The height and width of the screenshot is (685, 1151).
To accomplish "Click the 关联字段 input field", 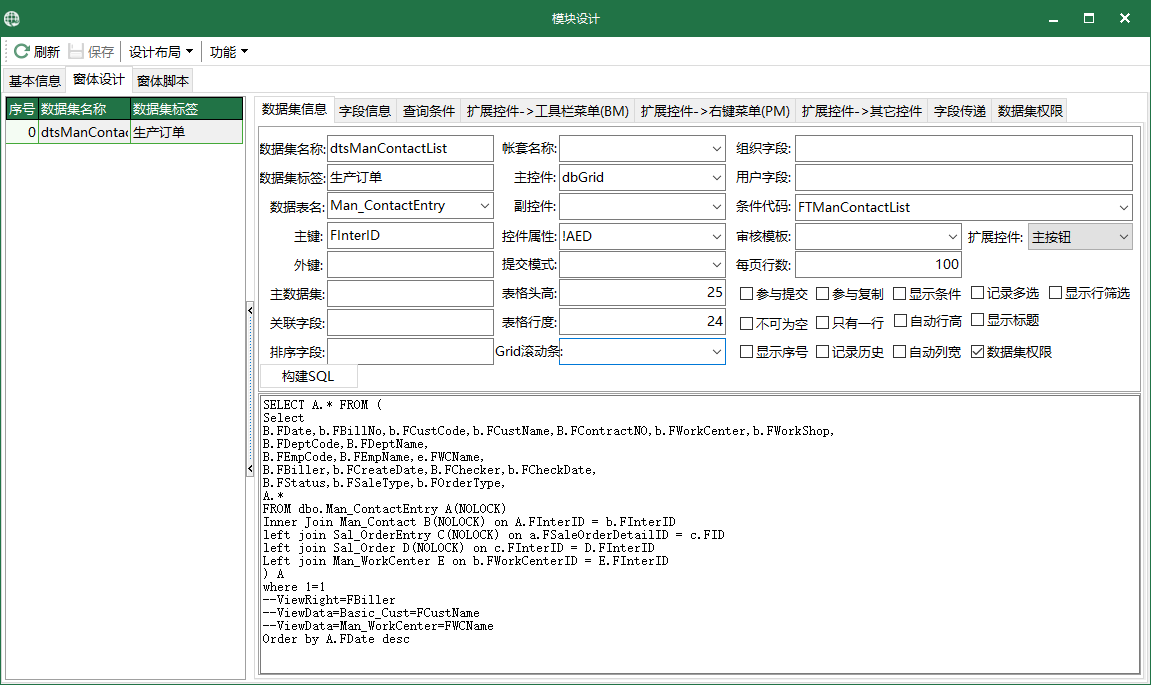I will point(410,322).
